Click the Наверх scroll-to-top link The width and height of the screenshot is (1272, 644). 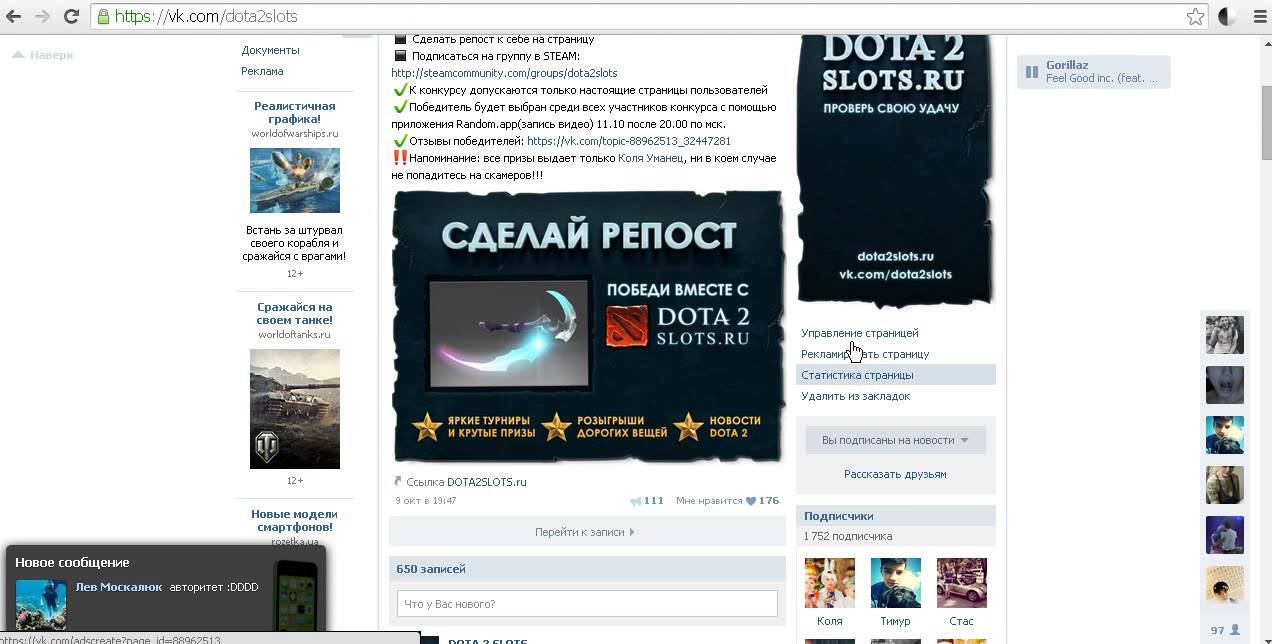pyautogui.click(x=43, y=55)
